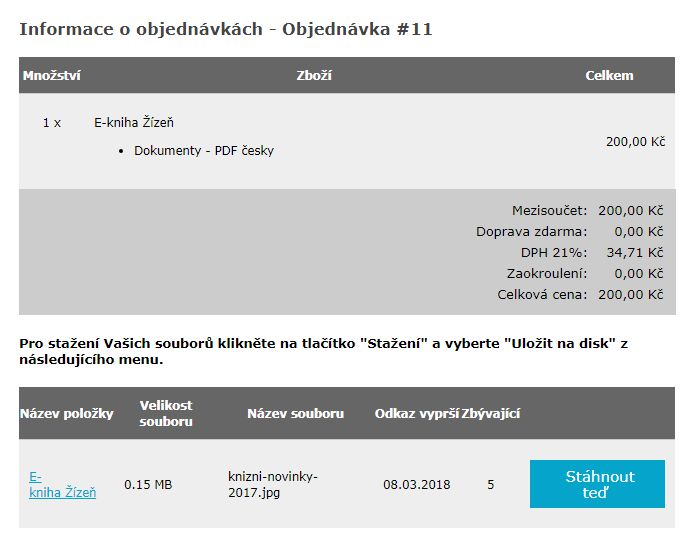Click the Celkem column header
The width and height of the screenshot is (689, 544).
pos(609,75)
